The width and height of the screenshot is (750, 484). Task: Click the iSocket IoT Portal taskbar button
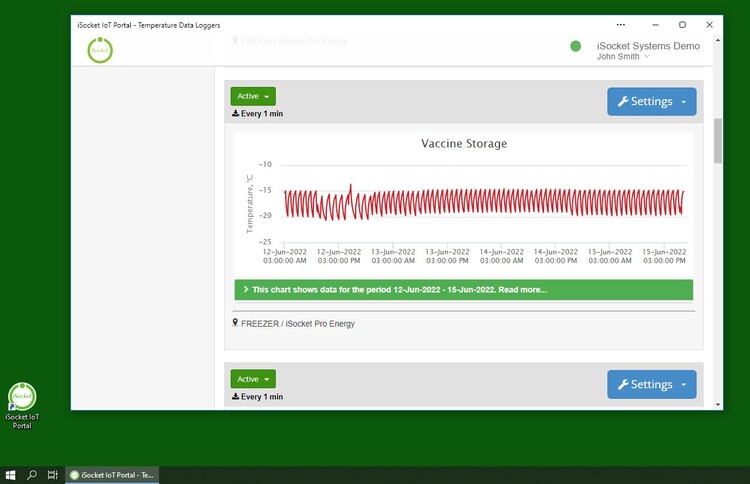coord(112,475)
